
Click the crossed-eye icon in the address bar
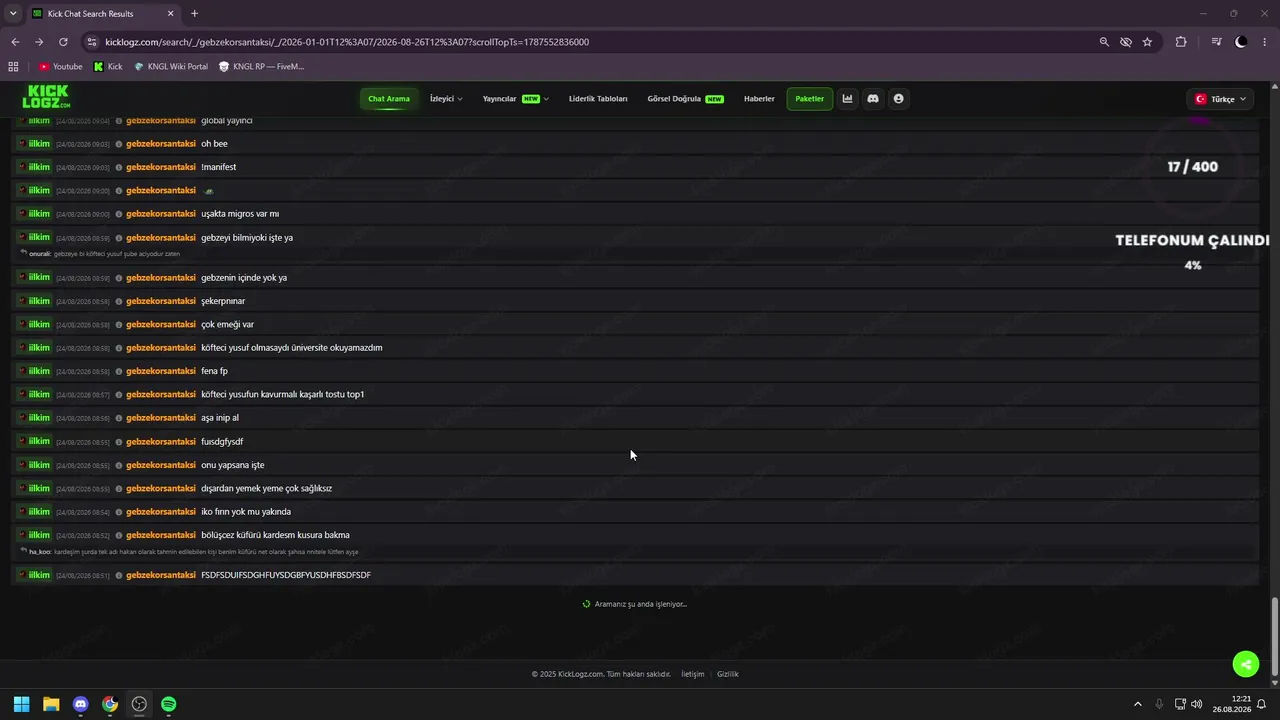[1126, 42]
